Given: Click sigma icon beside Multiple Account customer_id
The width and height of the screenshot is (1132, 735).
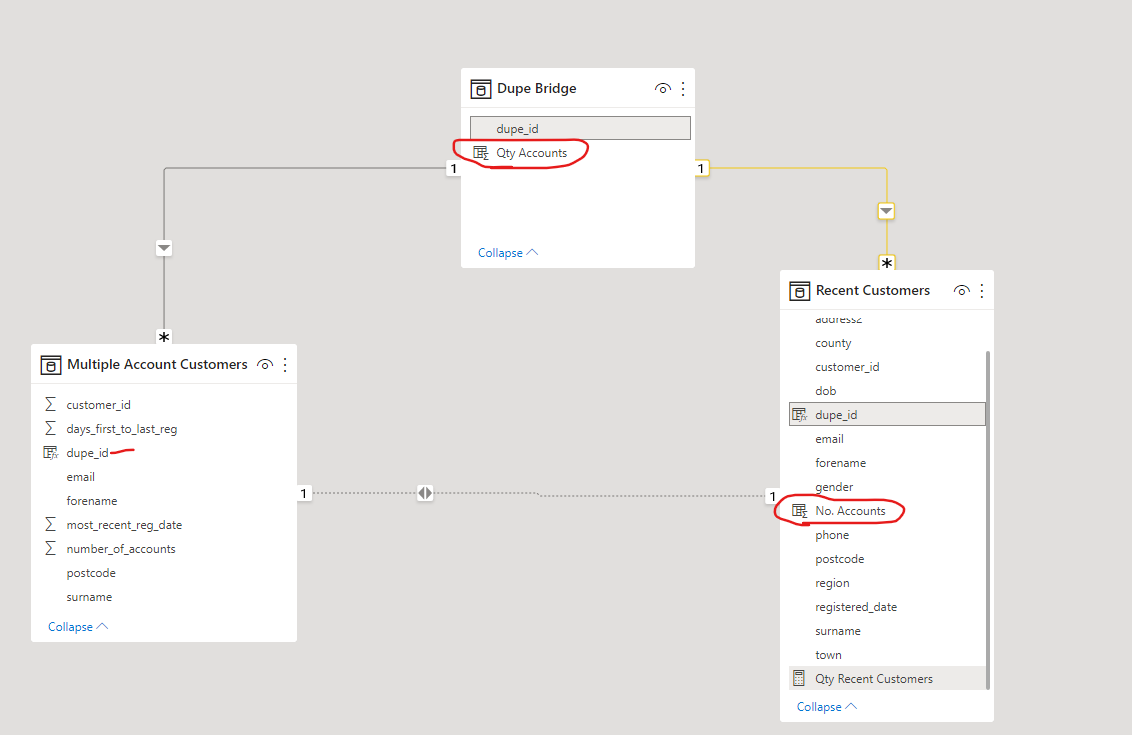Looking at the screenshot, I should coord(51,405).
